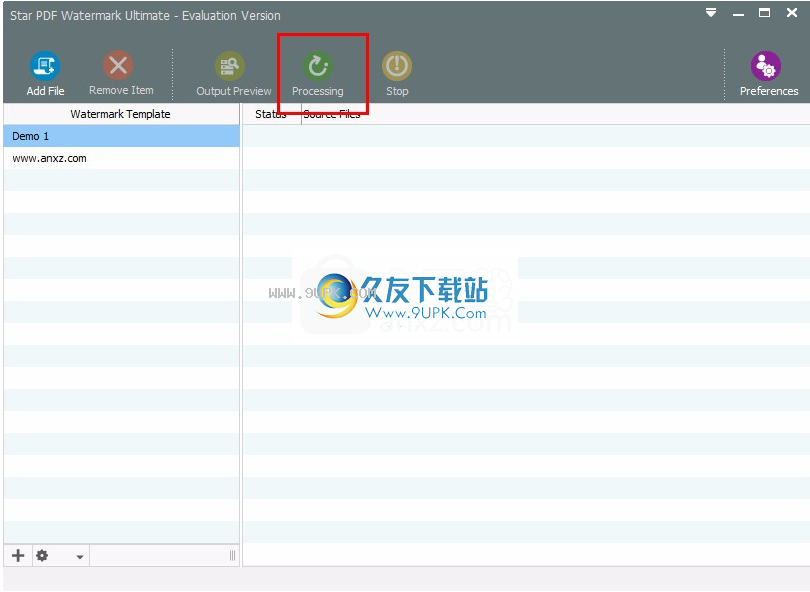Click the Stop icon
The image size is (810, 592).
[397, 66]
